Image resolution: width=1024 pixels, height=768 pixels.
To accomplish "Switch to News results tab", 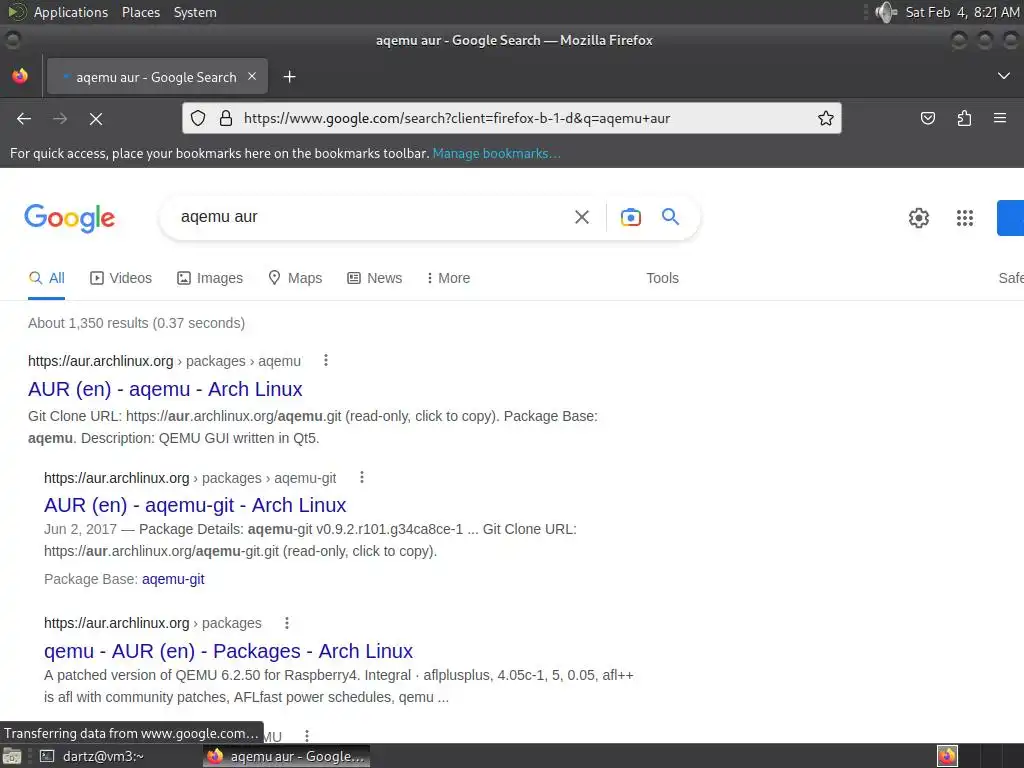I will click(374, 278).
